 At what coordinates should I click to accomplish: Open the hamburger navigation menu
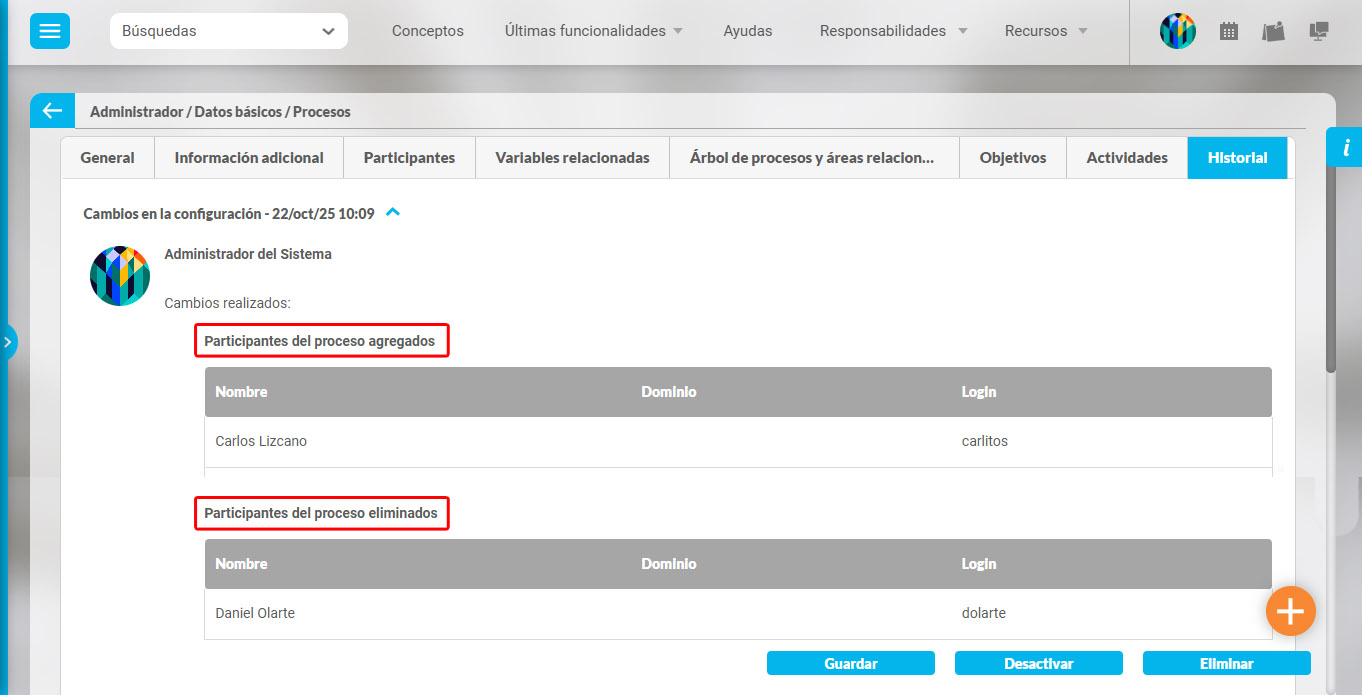49,31
